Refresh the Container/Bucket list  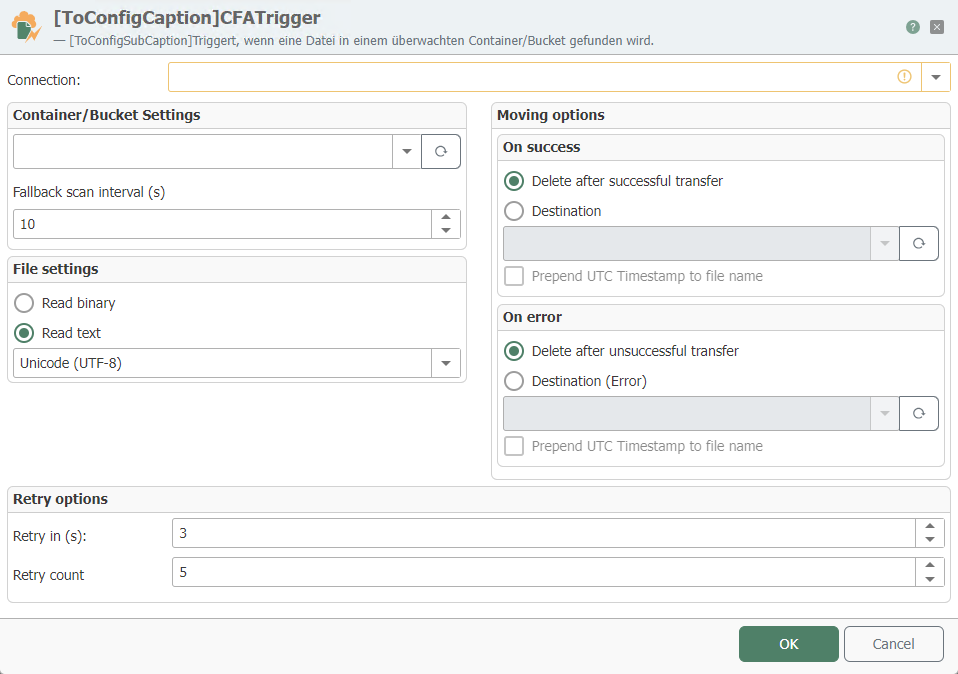click(x=441, y=152)
